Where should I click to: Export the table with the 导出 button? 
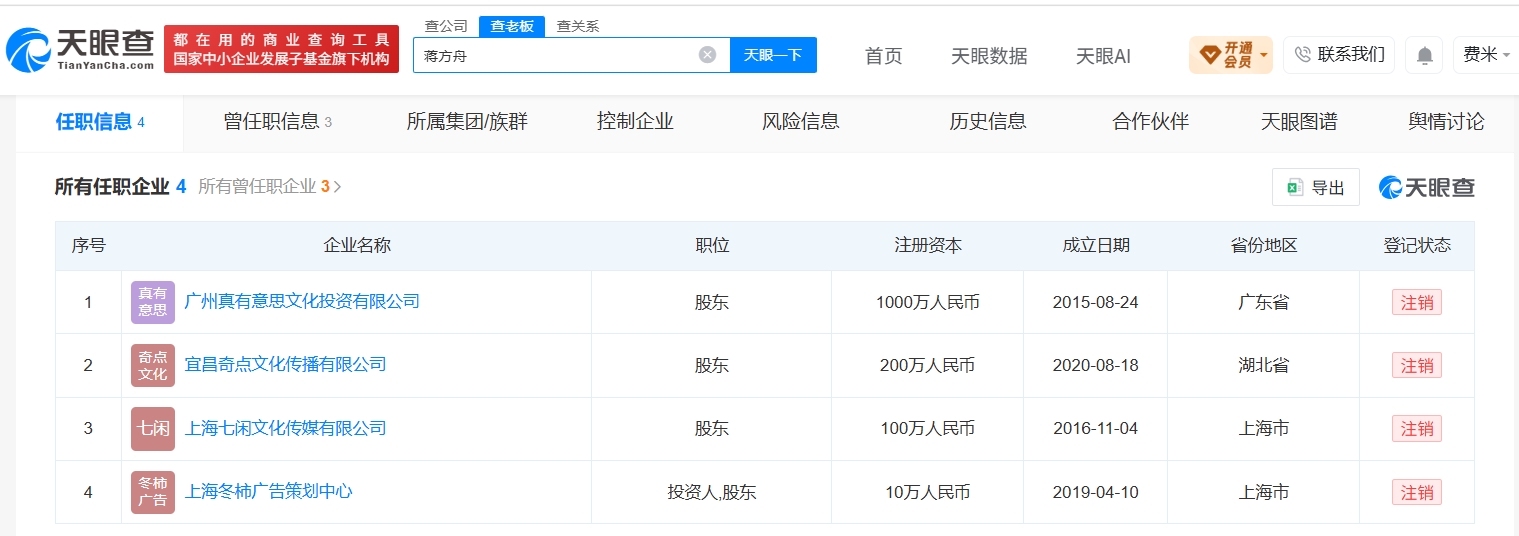pos(1316,187)
